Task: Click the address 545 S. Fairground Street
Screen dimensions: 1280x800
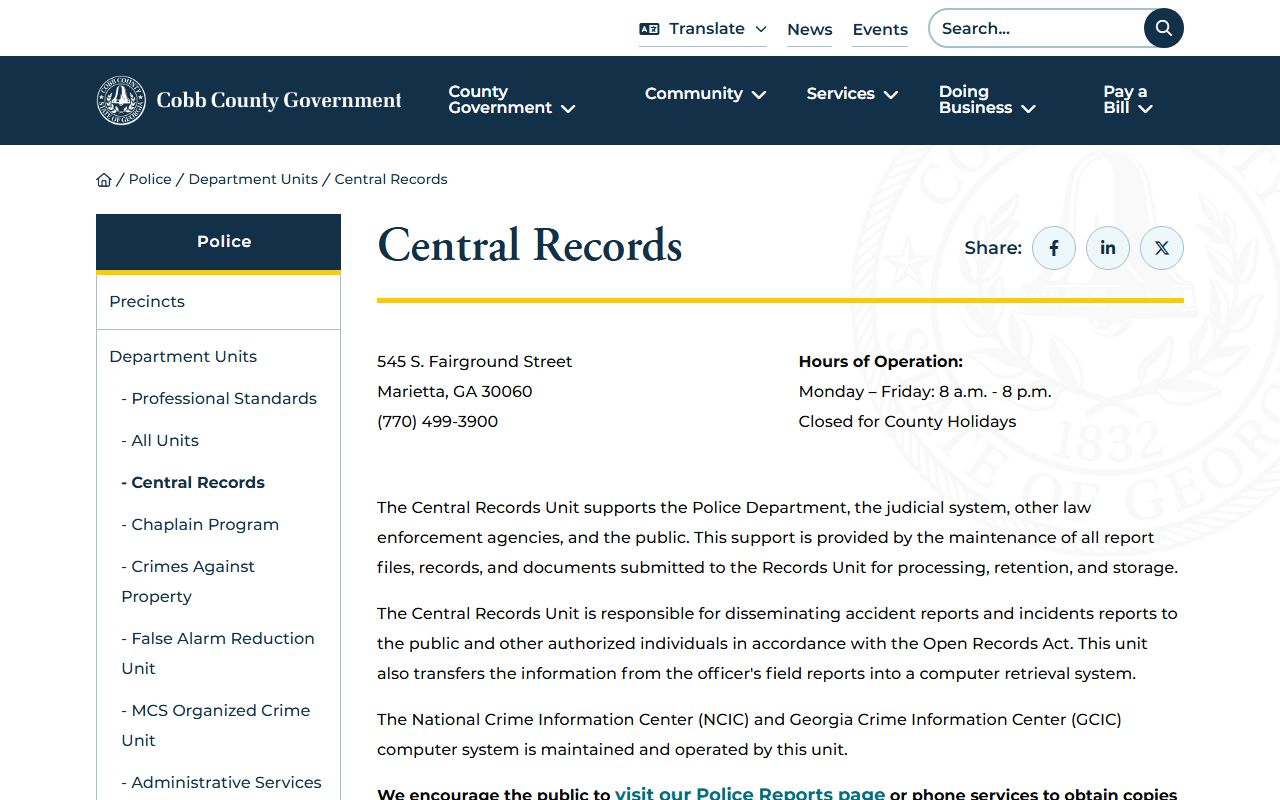Action: 475,361
